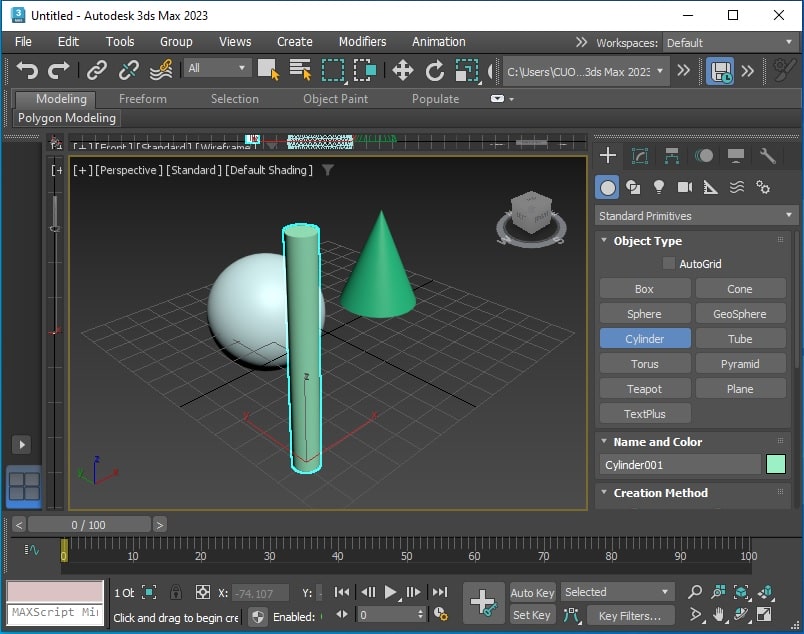Collapse the Object Type rollout
Viewport: 804px width, 634px height.
605,241
